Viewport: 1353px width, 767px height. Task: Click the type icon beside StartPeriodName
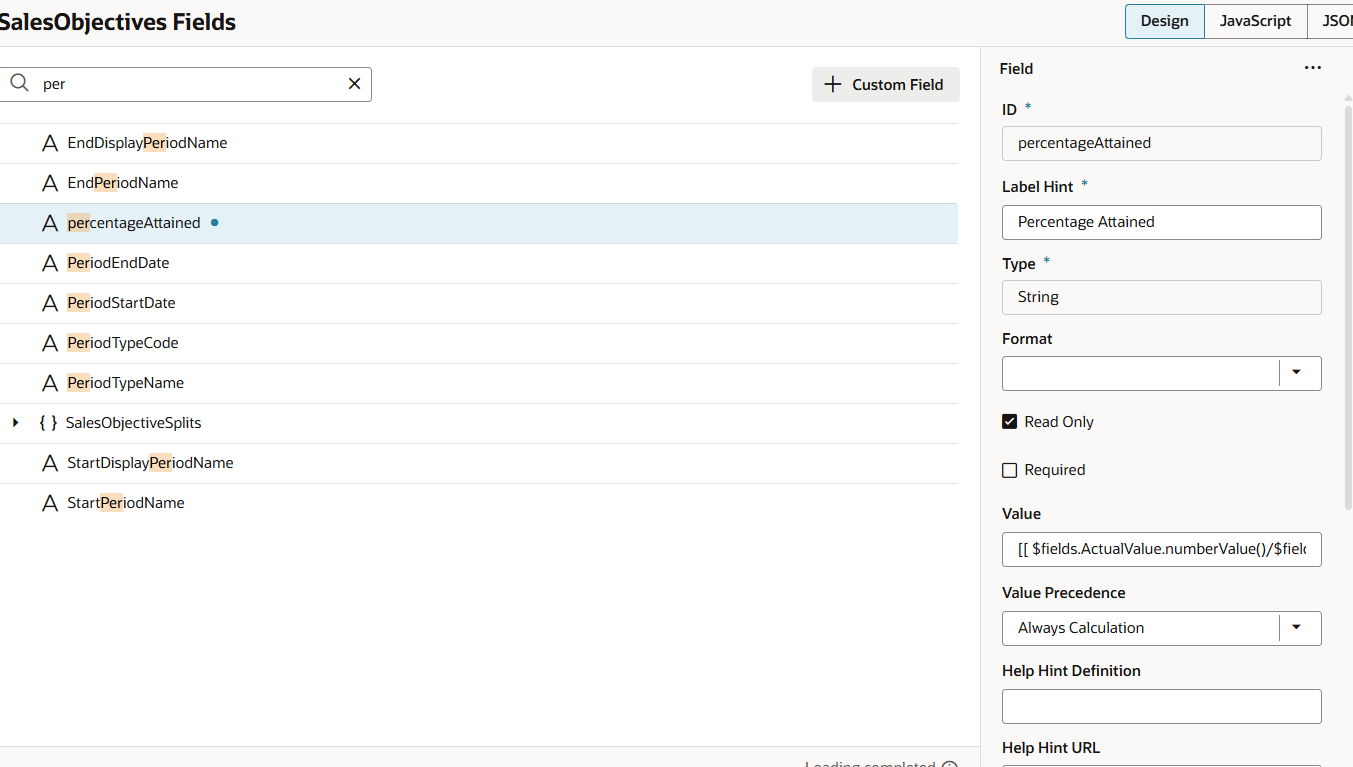(x=50, y=503)
